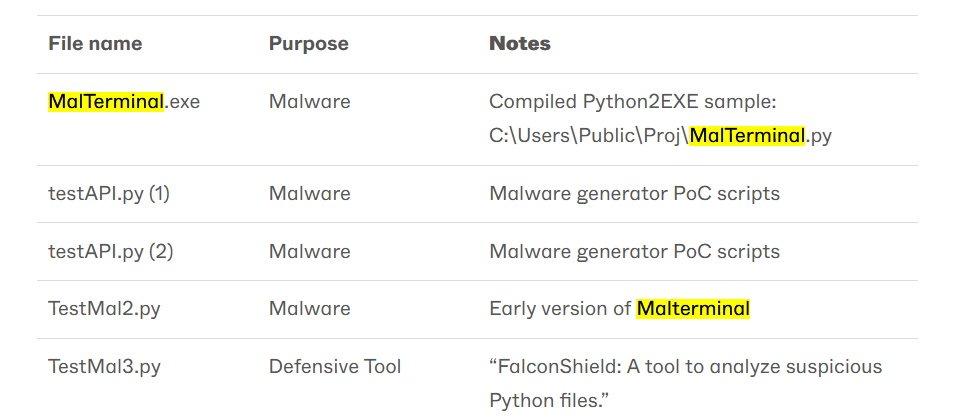
Task: Select the testAPI.py (2) file name
Action: click(110, 252)
